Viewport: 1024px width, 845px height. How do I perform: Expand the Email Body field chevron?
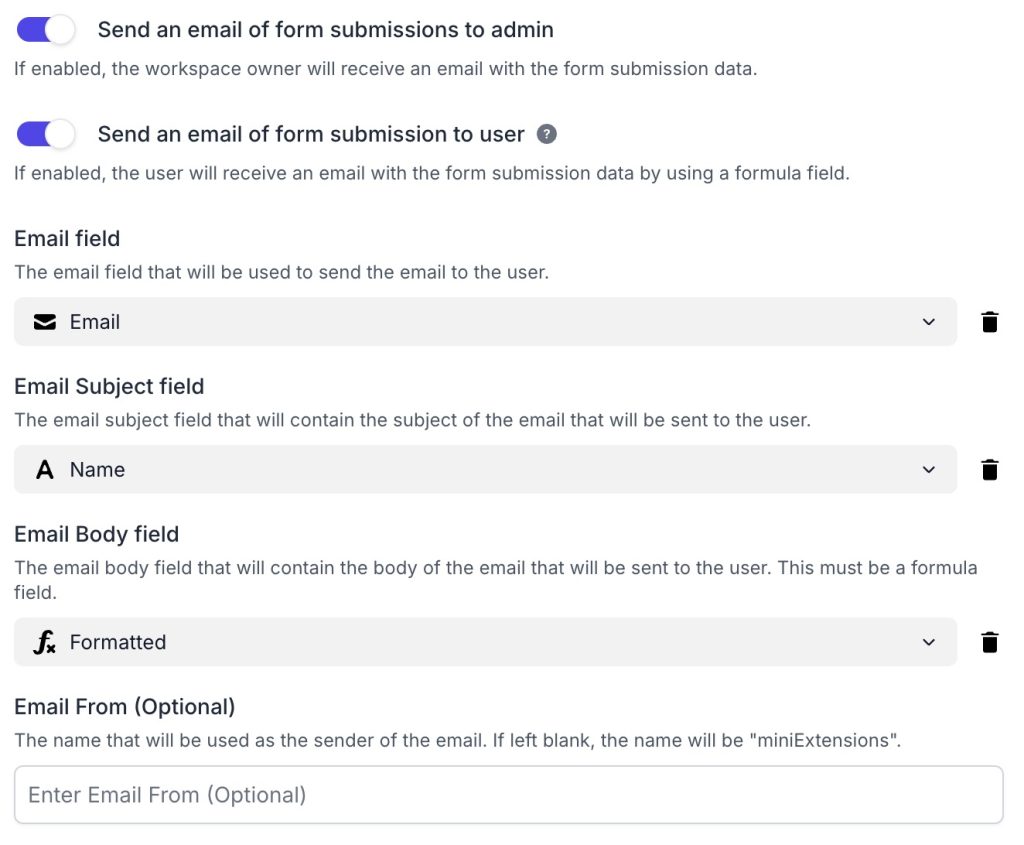[929, 642]
